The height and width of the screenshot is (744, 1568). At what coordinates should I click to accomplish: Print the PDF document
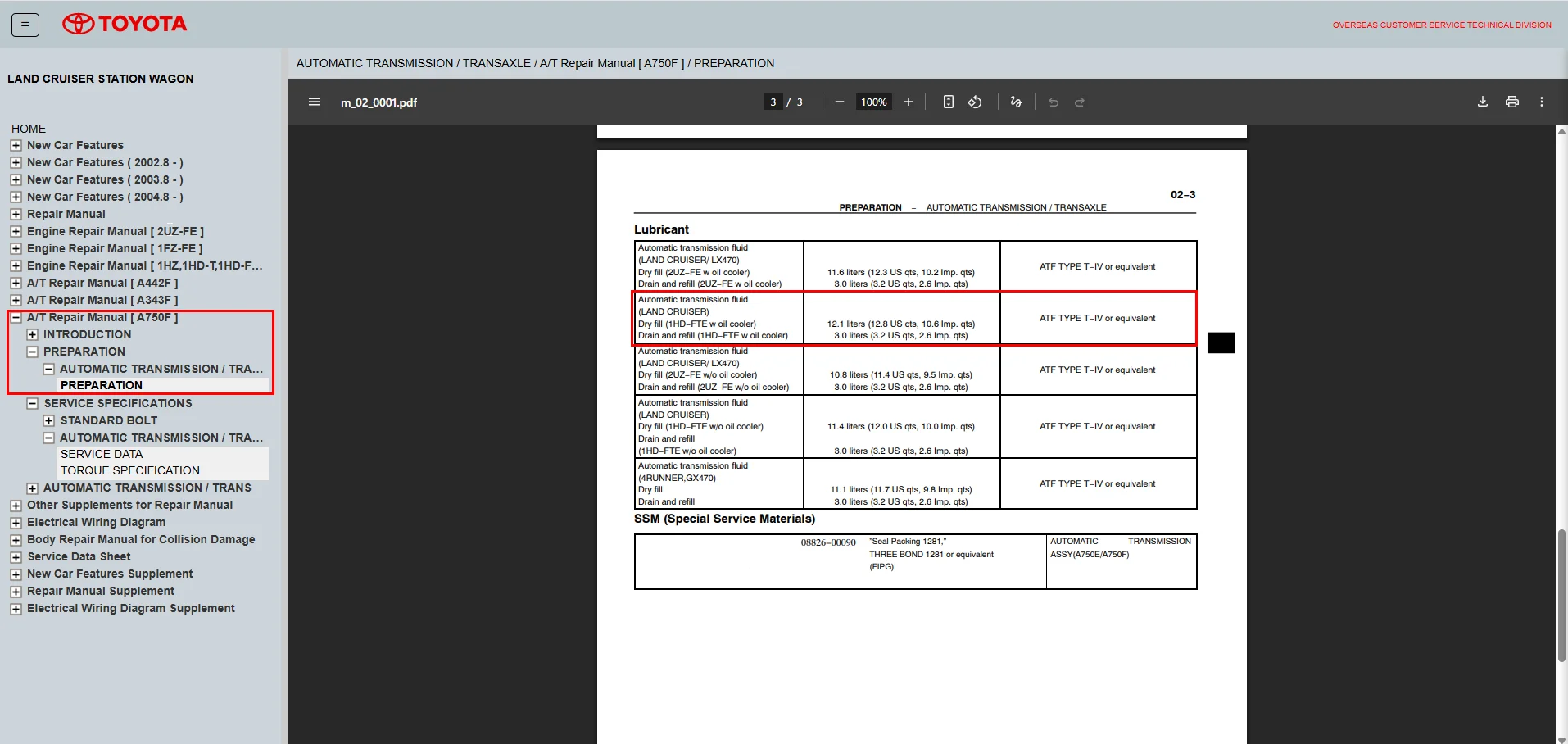pyautogui.click(x=1511, y=102)
